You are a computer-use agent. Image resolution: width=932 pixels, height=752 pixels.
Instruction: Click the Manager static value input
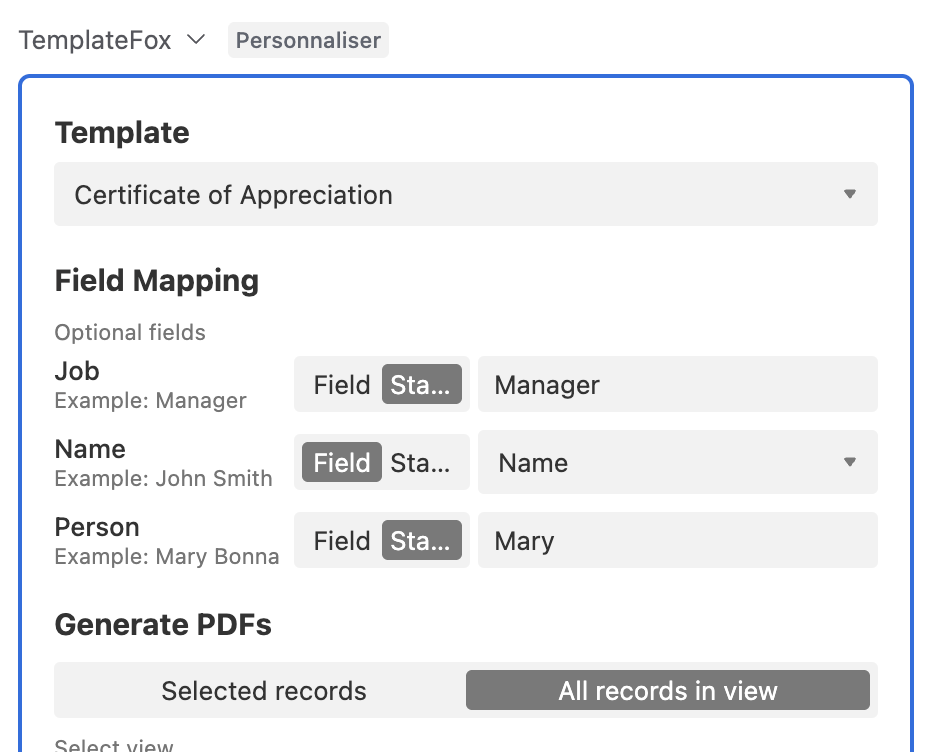[x=678, y=384]
